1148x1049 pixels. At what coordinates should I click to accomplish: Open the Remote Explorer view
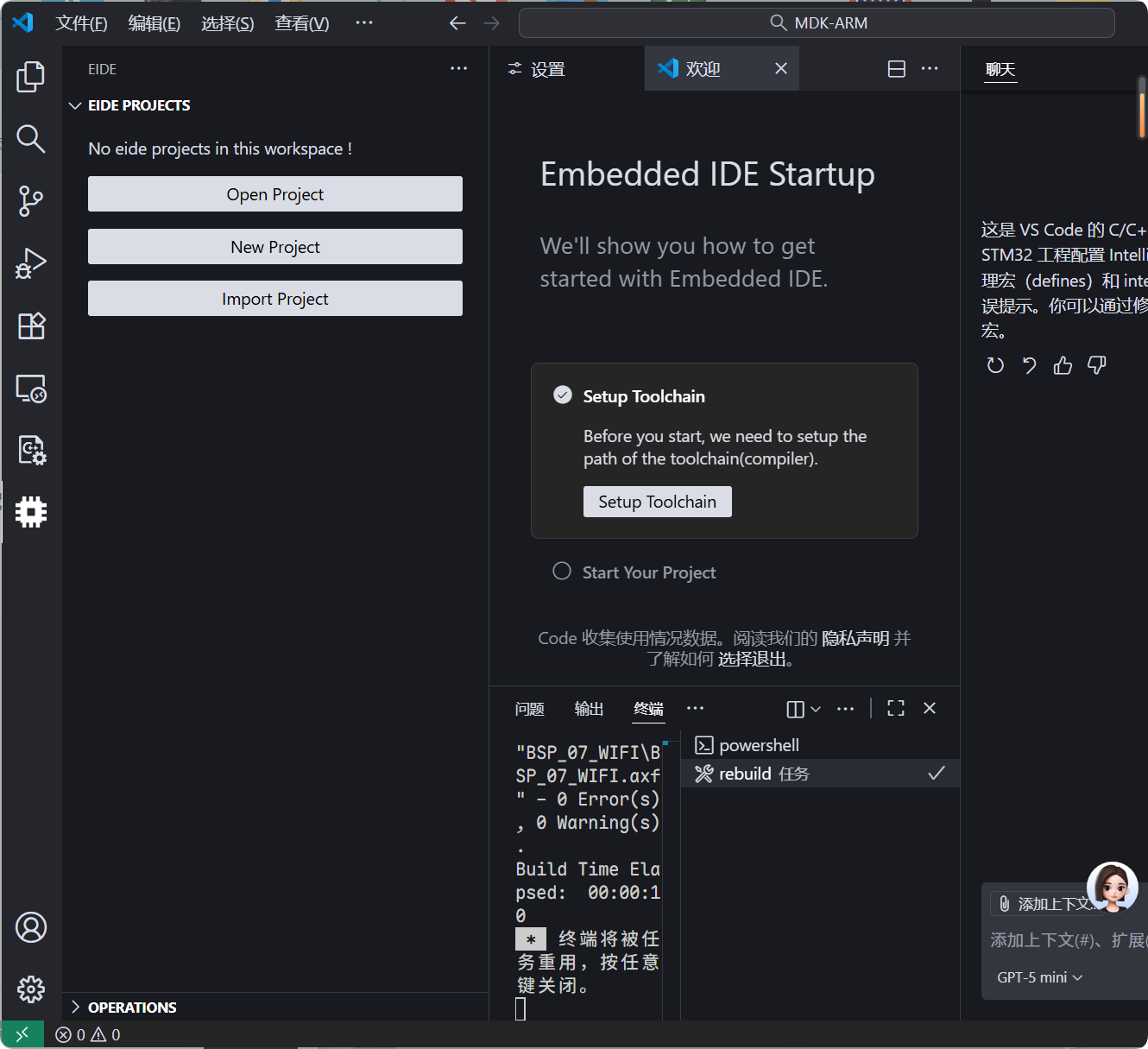pyautogui.click(x=31, y=389)
